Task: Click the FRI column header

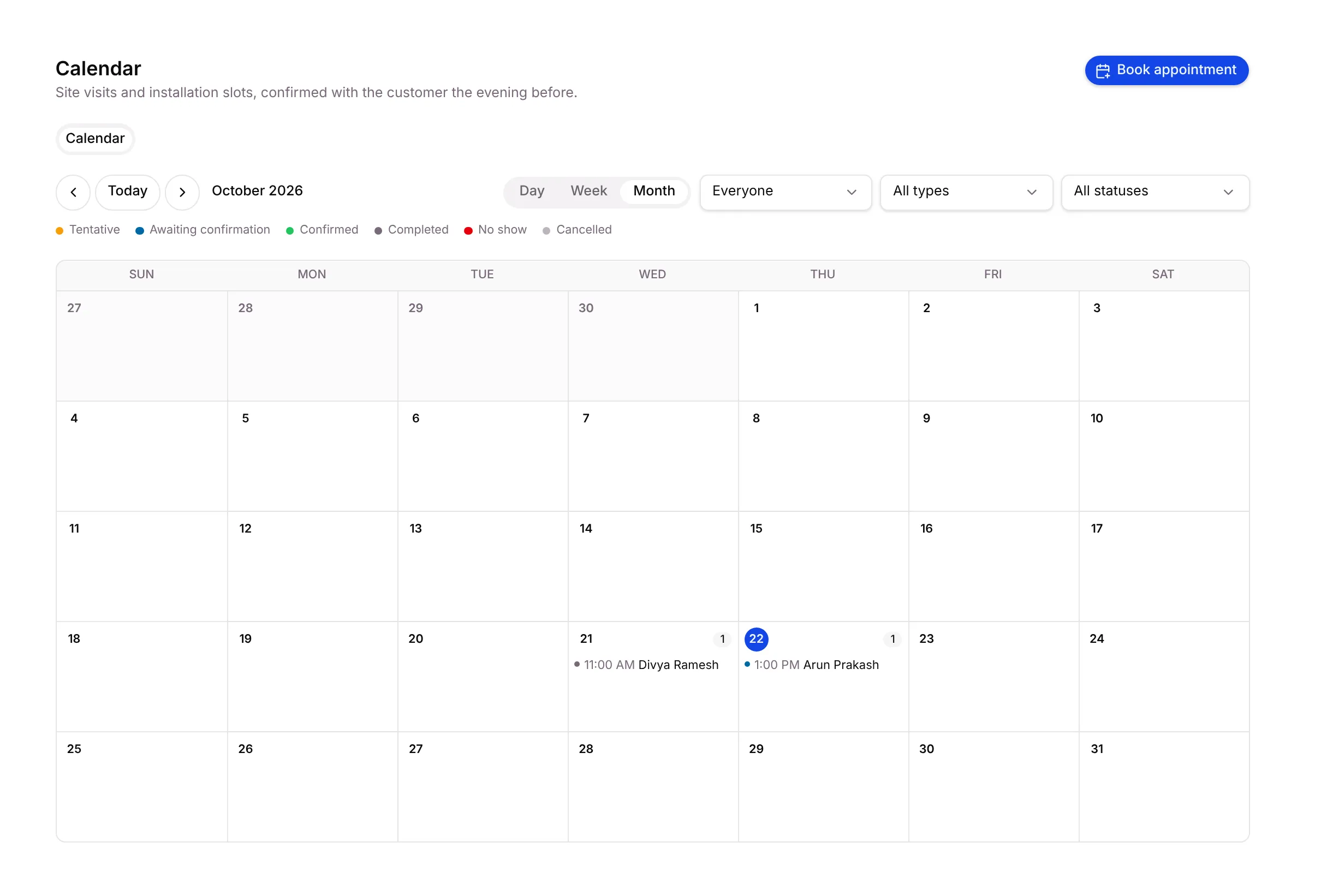Action: click(x=993, y=274)
